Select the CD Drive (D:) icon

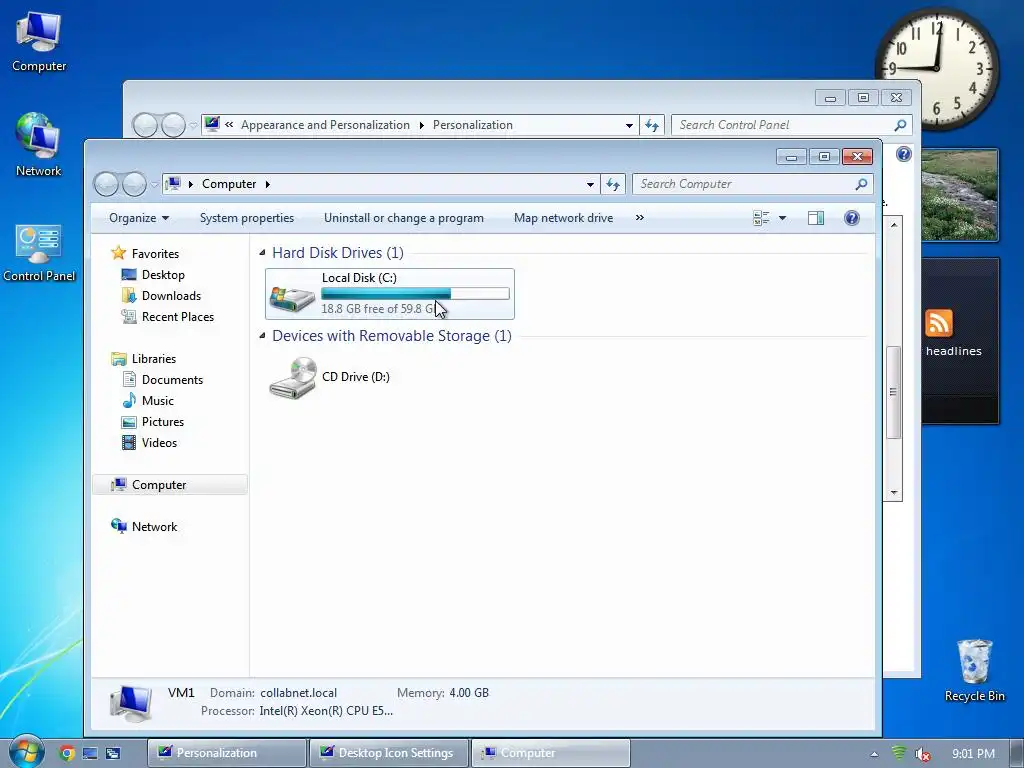click(x=293, y=377)
